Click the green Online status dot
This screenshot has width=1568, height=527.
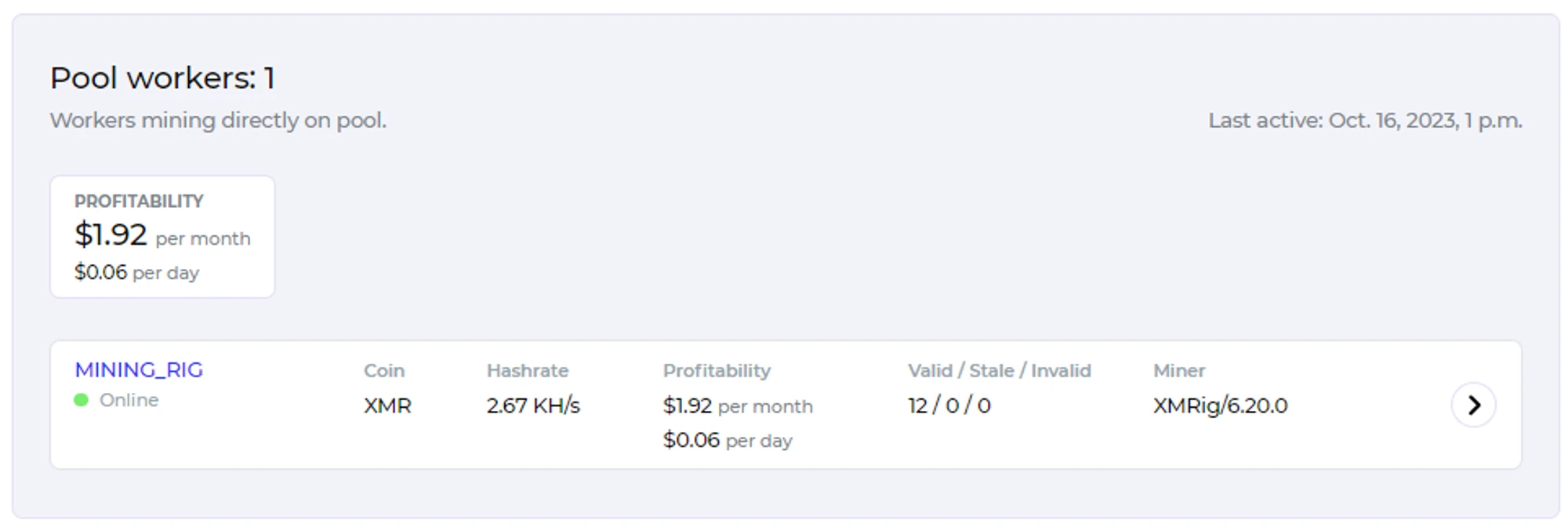81,400
